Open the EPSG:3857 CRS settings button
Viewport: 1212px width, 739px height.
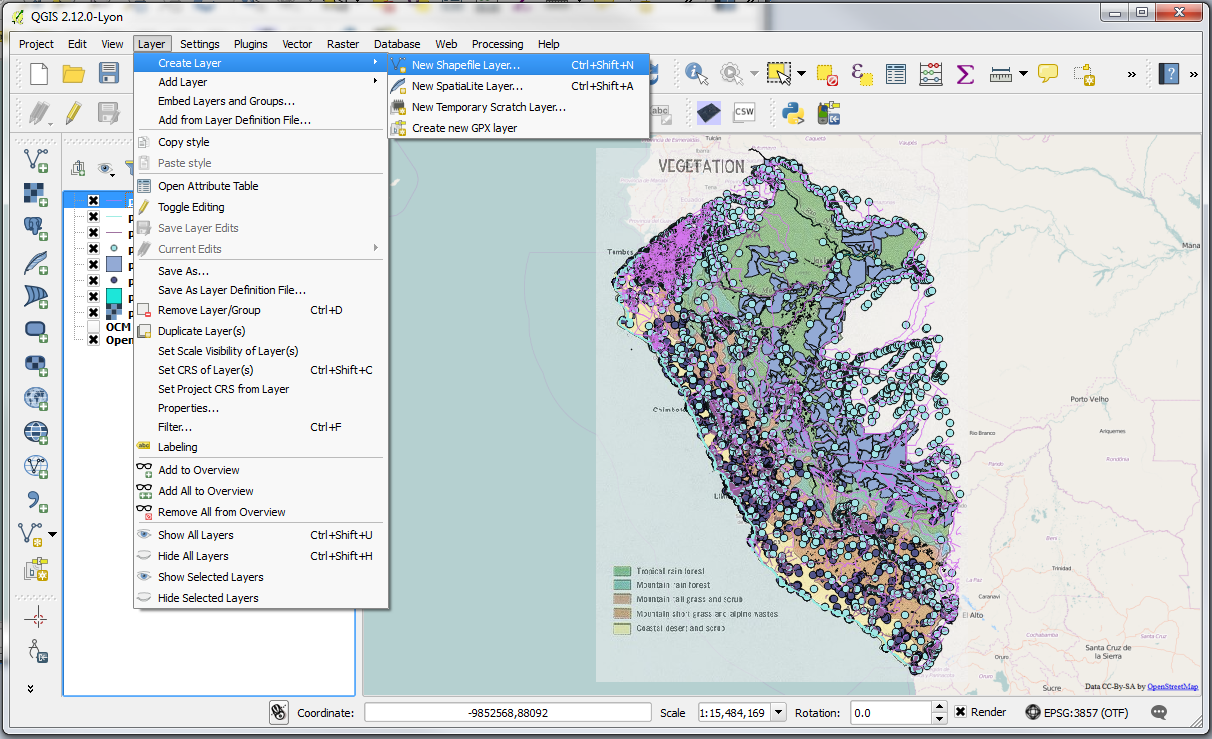pyautogui.click(x=1031, y=712)
